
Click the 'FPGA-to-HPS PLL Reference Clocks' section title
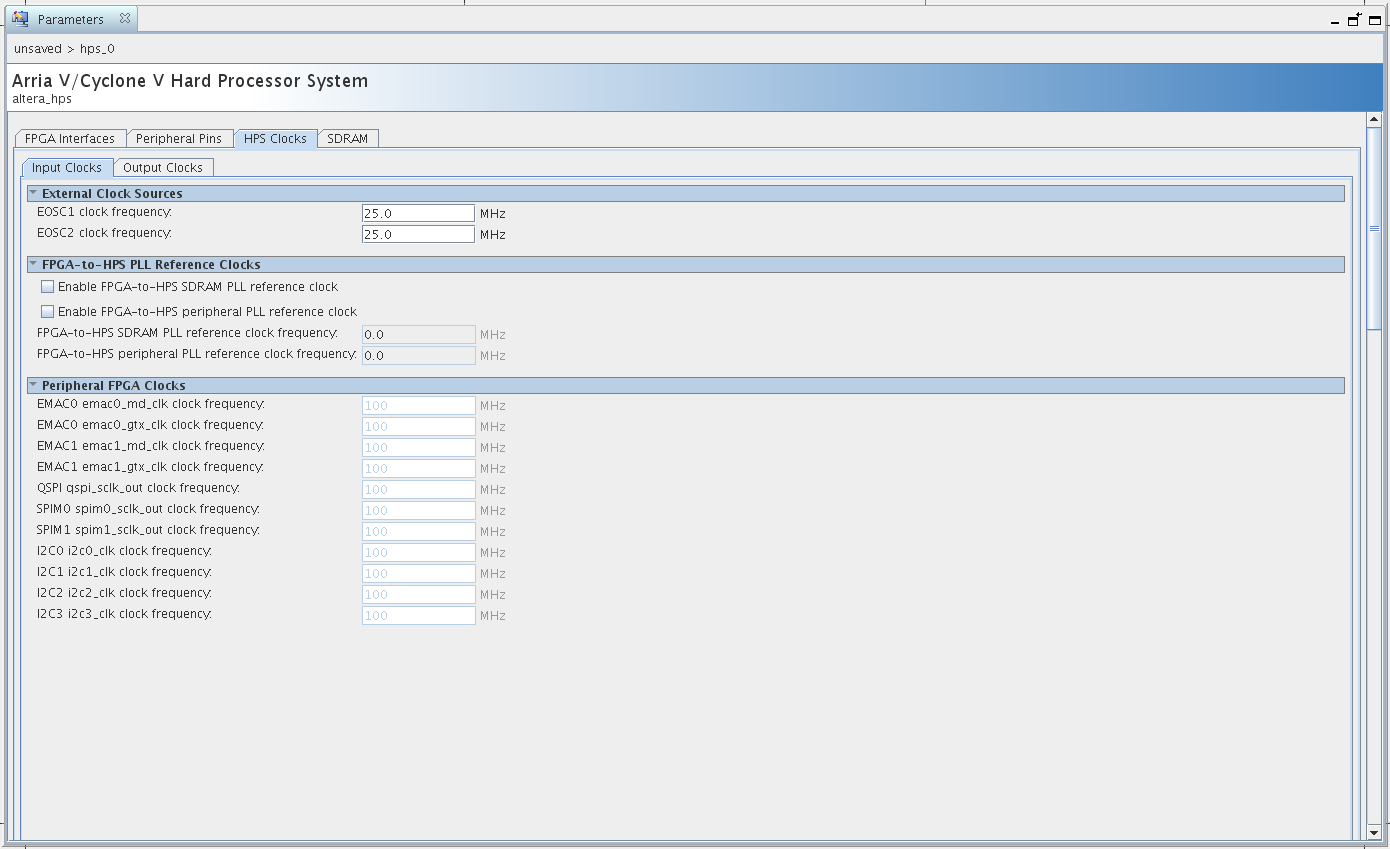click(x=151, y=264)
